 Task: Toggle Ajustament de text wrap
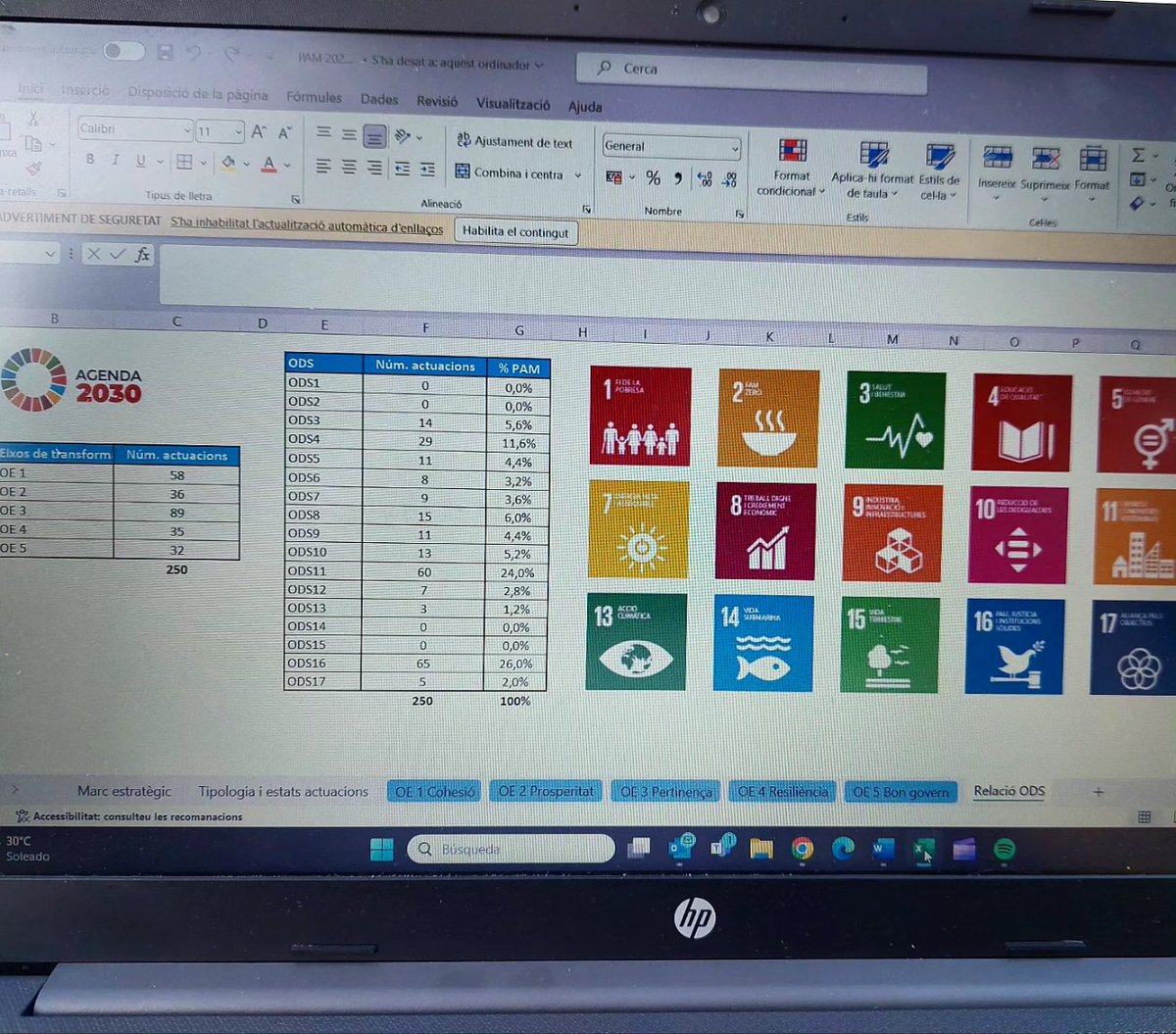click(514, 142)
